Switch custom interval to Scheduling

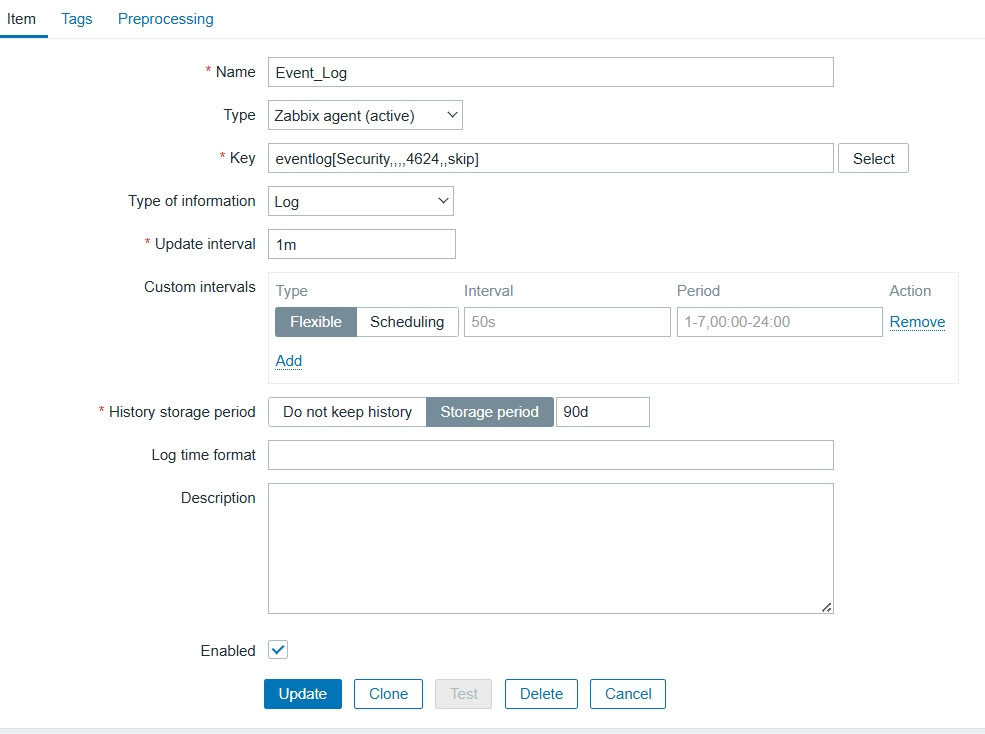(407, 322)
